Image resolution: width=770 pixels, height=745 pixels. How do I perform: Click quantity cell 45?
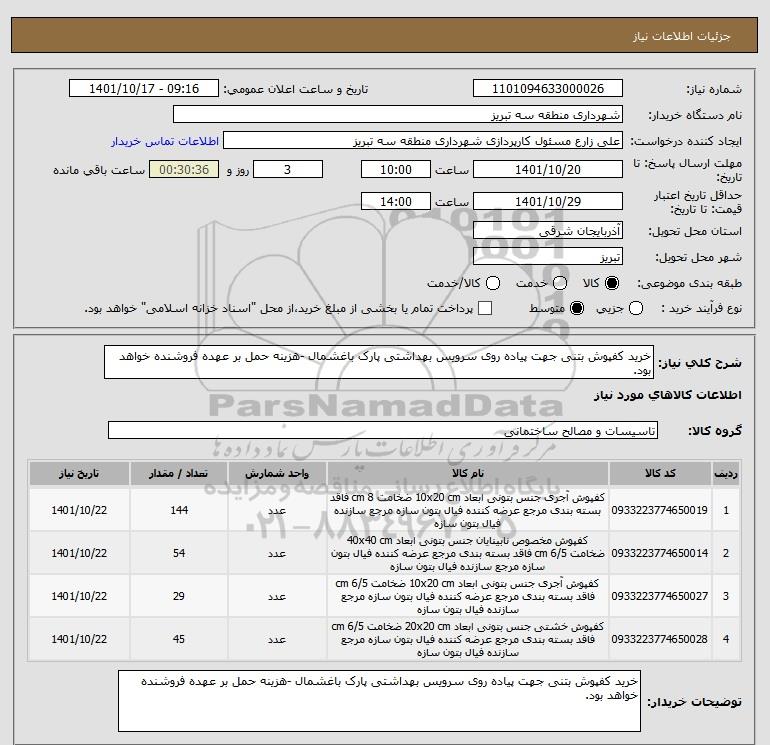(x=179, y=639)
